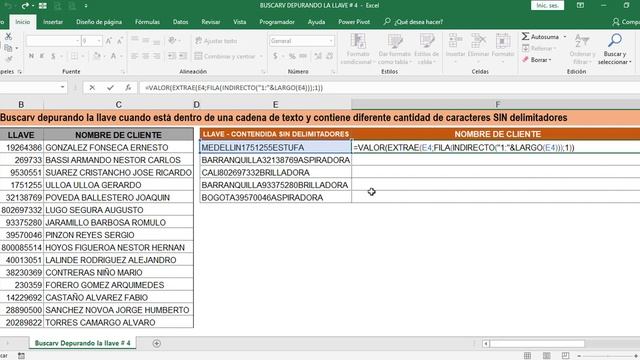Toggle align left in Alineación group
This screenshot has width=640, height=360.
[134, 56]
